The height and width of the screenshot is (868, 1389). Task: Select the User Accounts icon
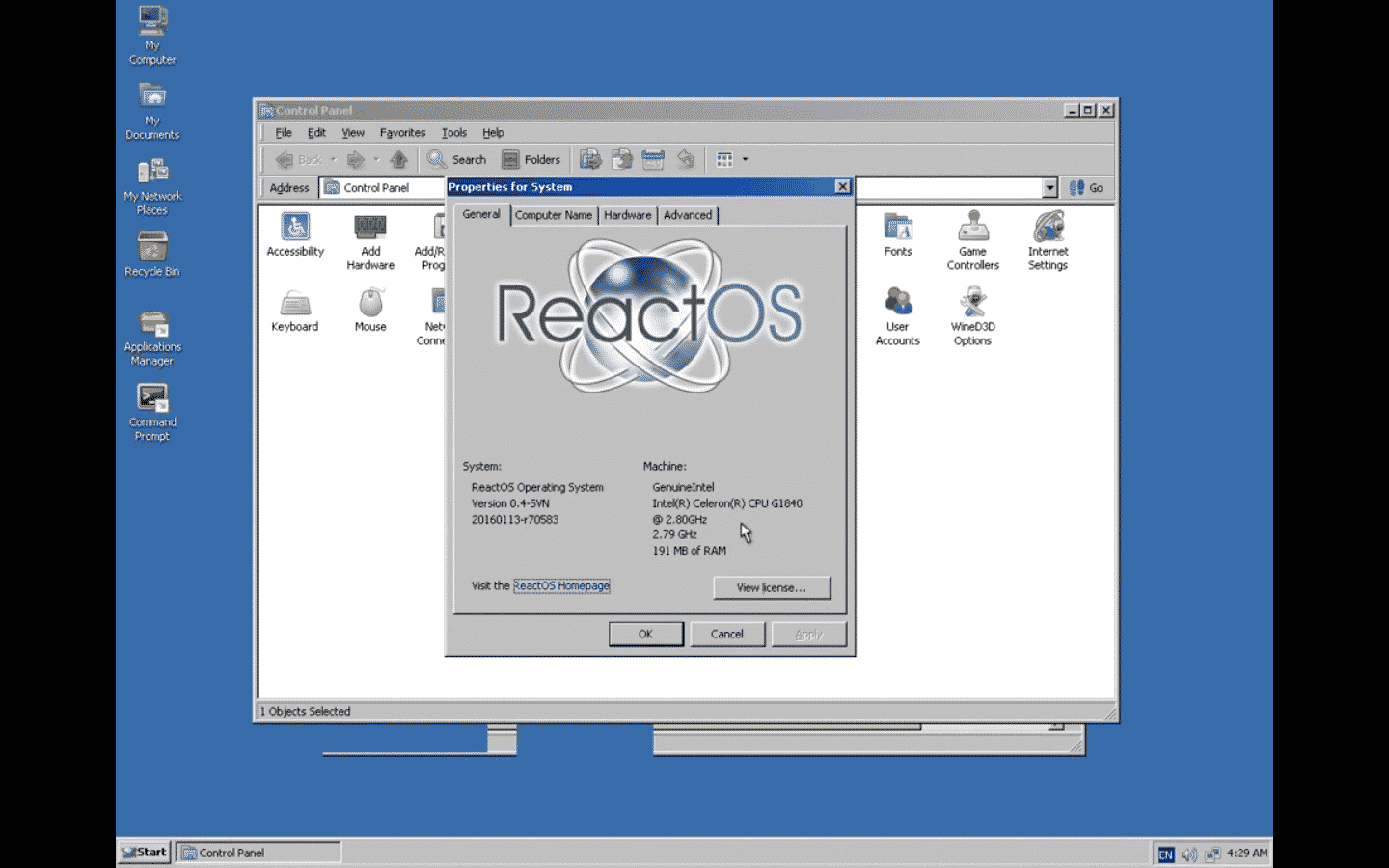click(x=898, y=316)
